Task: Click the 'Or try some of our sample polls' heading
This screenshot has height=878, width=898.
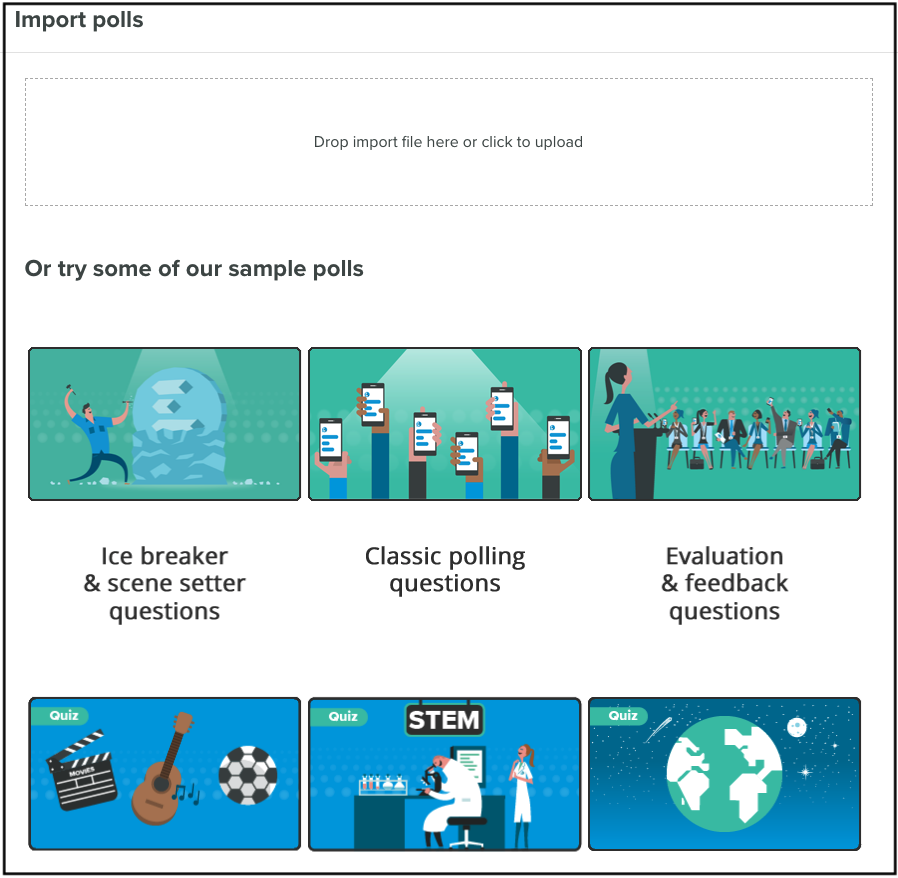Action: click(x=194, y=269)
